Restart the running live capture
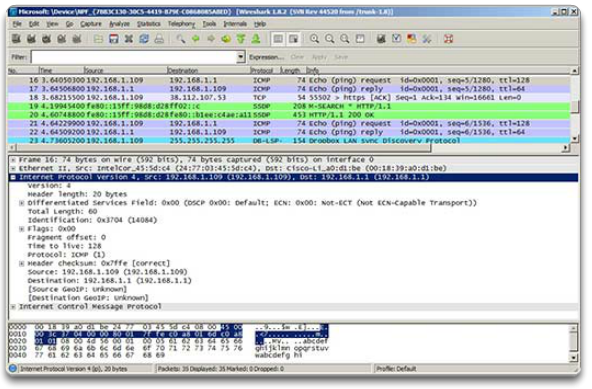This screenshot has height=389, width=592. click(x=77, y=39)
